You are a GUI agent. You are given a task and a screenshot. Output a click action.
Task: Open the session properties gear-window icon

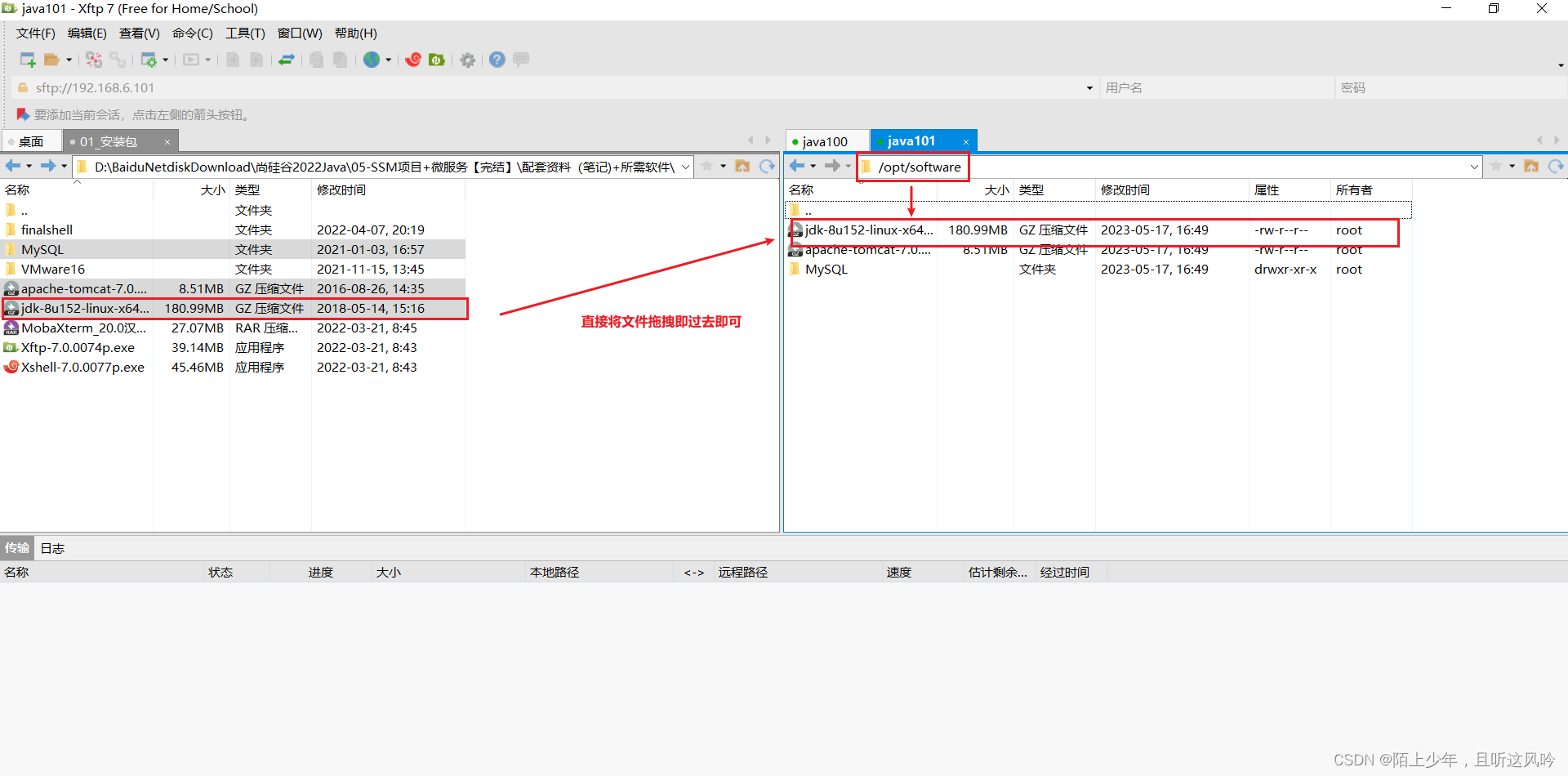[x=149, y=60]
